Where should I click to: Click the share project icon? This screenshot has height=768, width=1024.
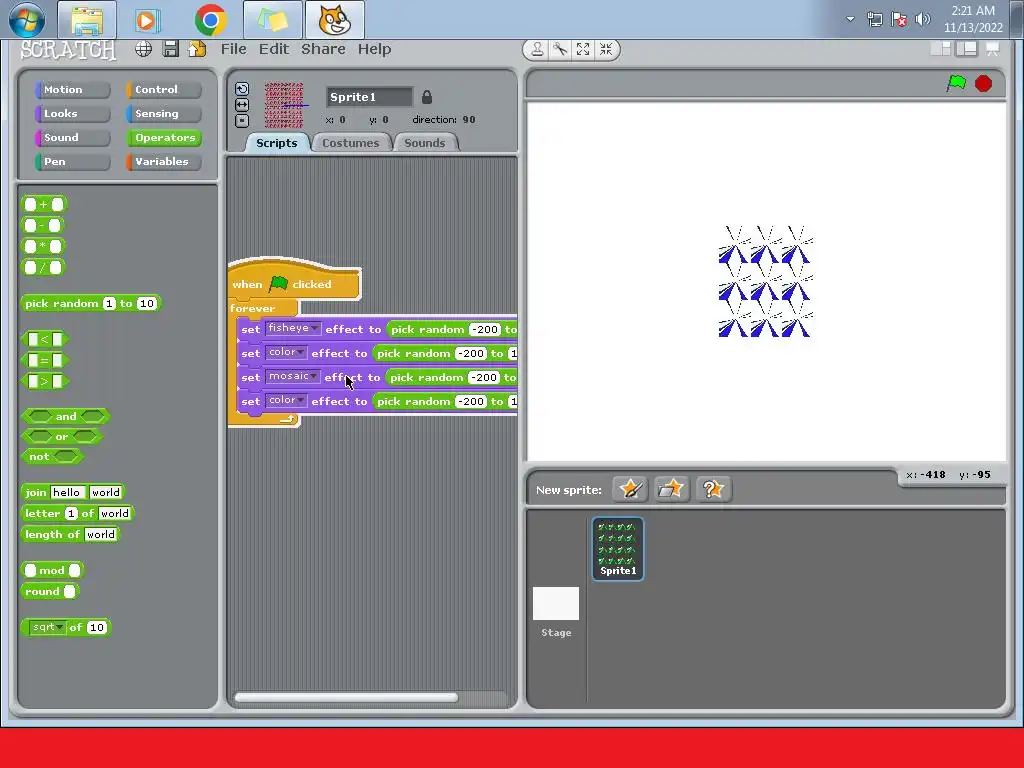[197, 49]
